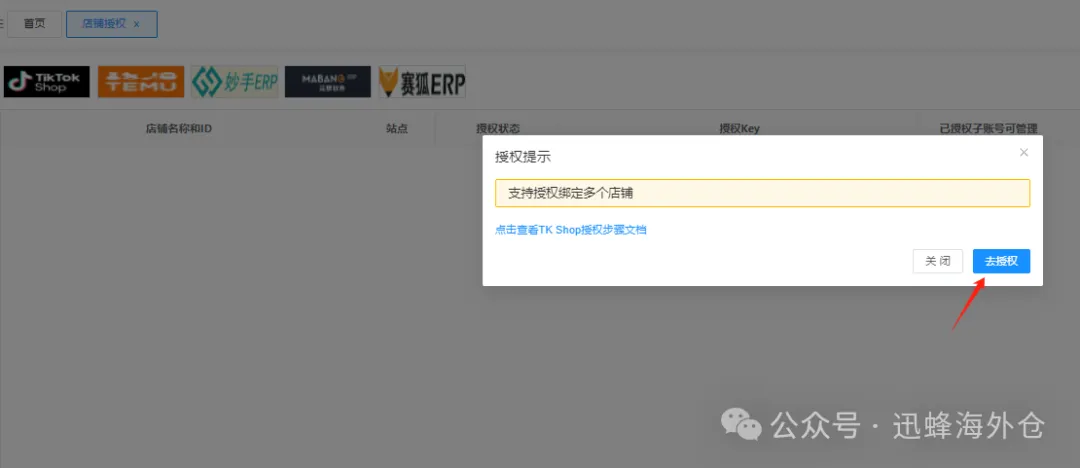Choose the TEMU platform logo
Image resolution: width=1080 pixels, height=468 pixels.
(141, 82)
